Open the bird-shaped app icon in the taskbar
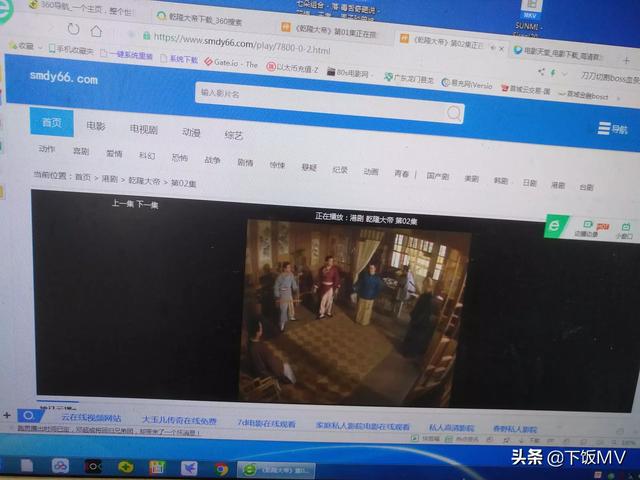 pos(189,468)
